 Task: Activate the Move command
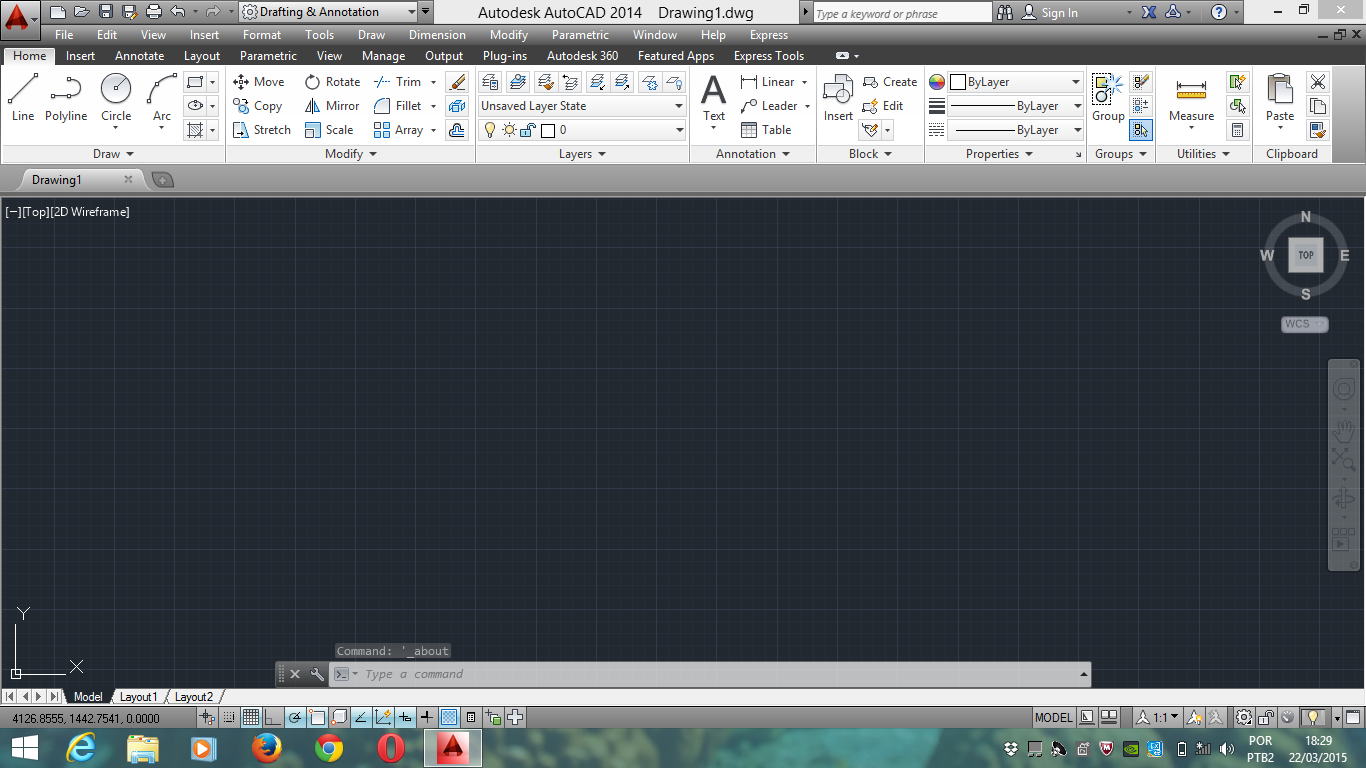[x=258, y=82]
